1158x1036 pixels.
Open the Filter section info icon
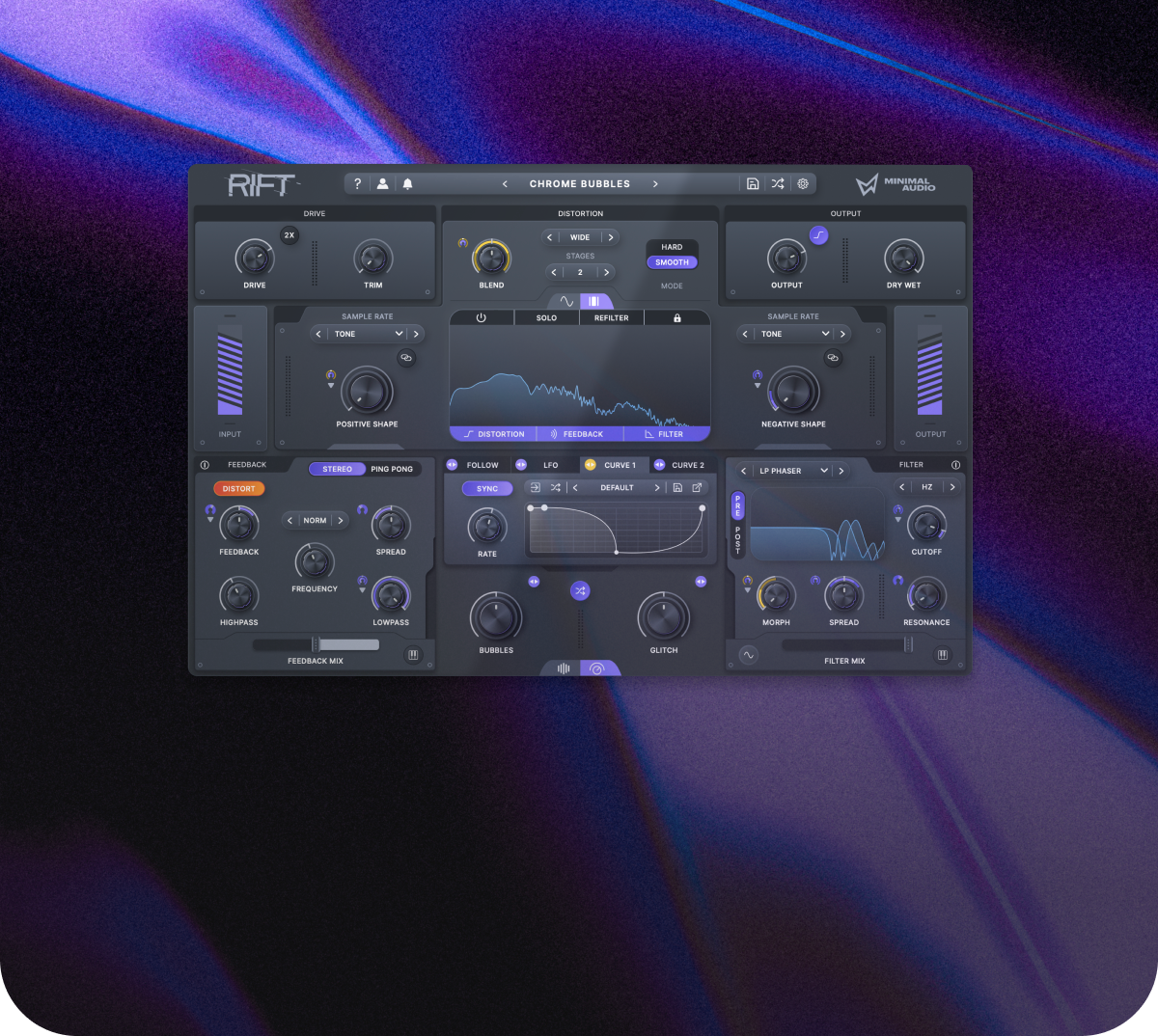click(955, 465)
